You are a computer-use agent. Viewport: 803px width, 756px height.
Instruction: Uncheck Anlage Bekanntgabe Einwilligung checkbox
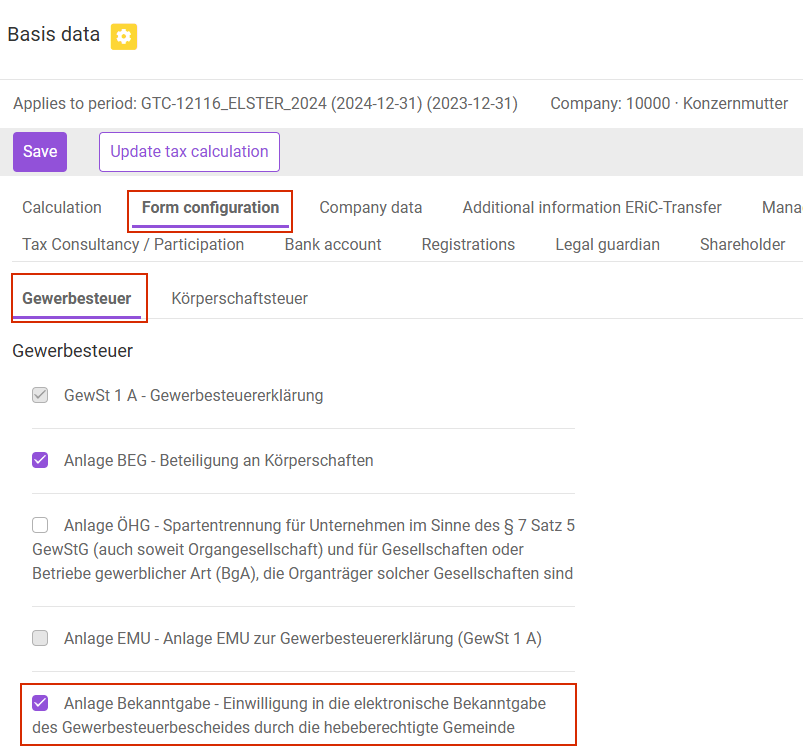pos(40,703)
